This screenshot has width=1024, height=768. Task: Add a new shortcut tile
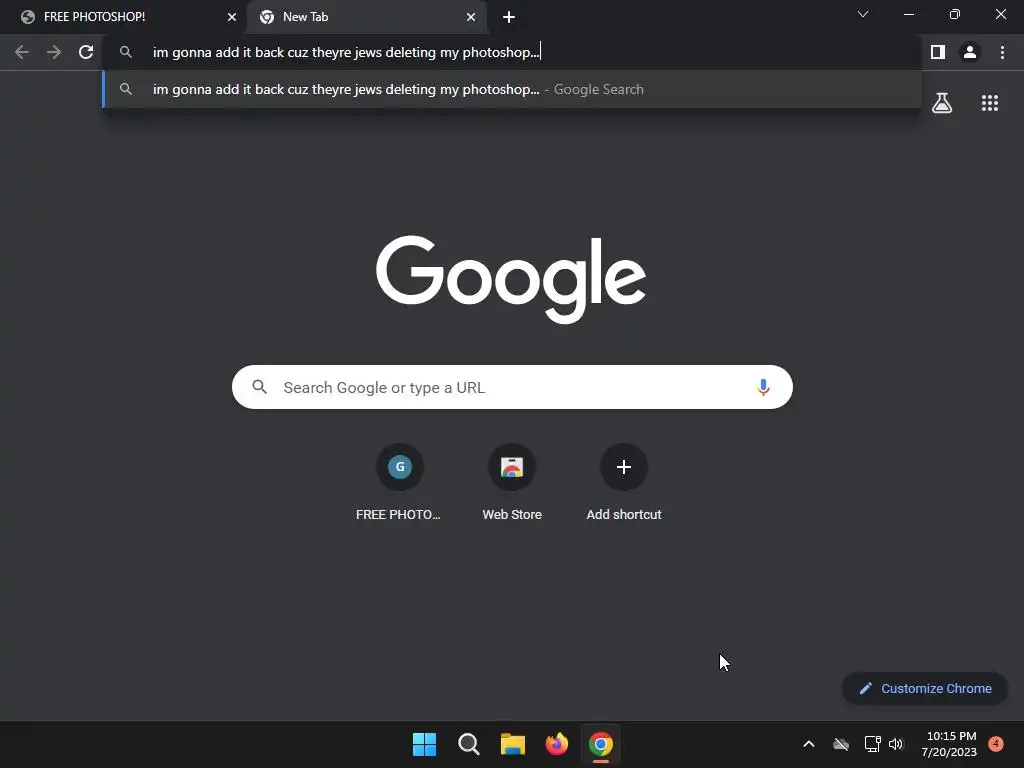(x=624, y=483)
